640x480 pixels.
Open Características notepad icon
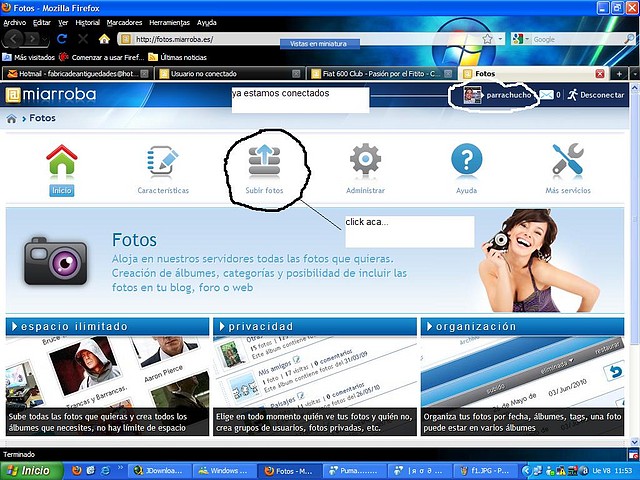(x=162, y=160)
